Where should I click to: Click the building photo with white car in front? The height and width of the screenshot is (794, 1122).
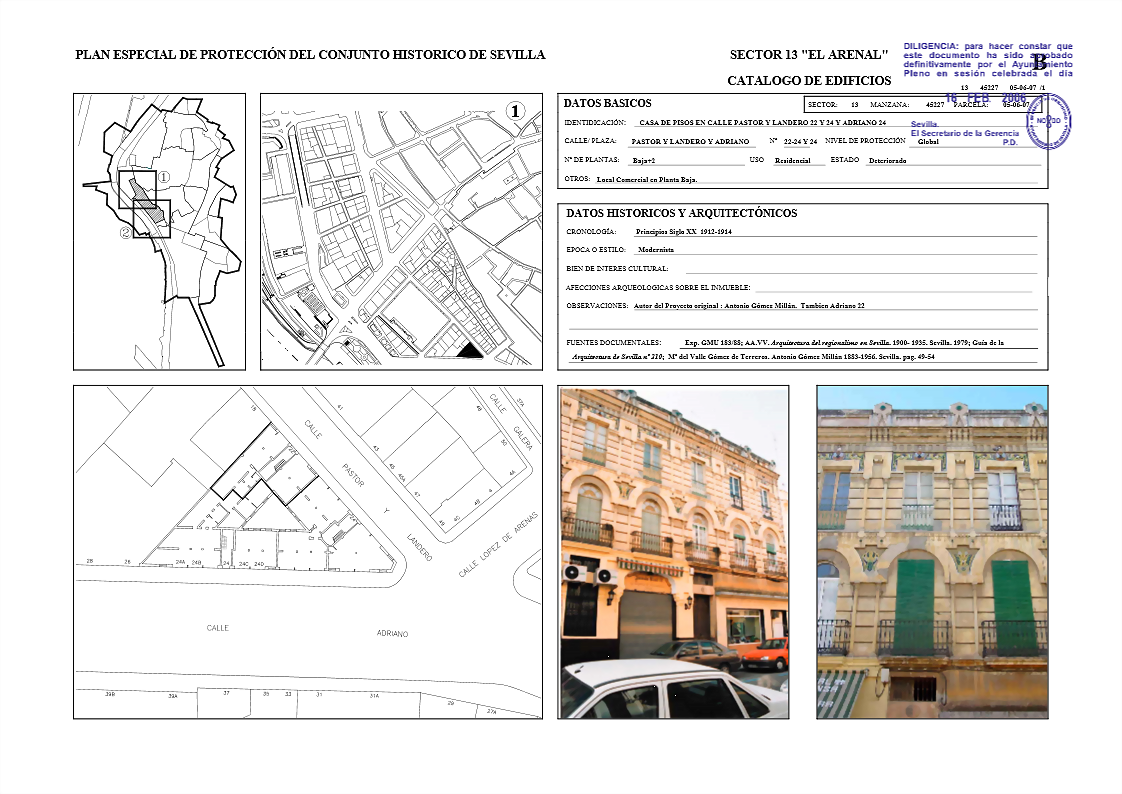[673, 552]
